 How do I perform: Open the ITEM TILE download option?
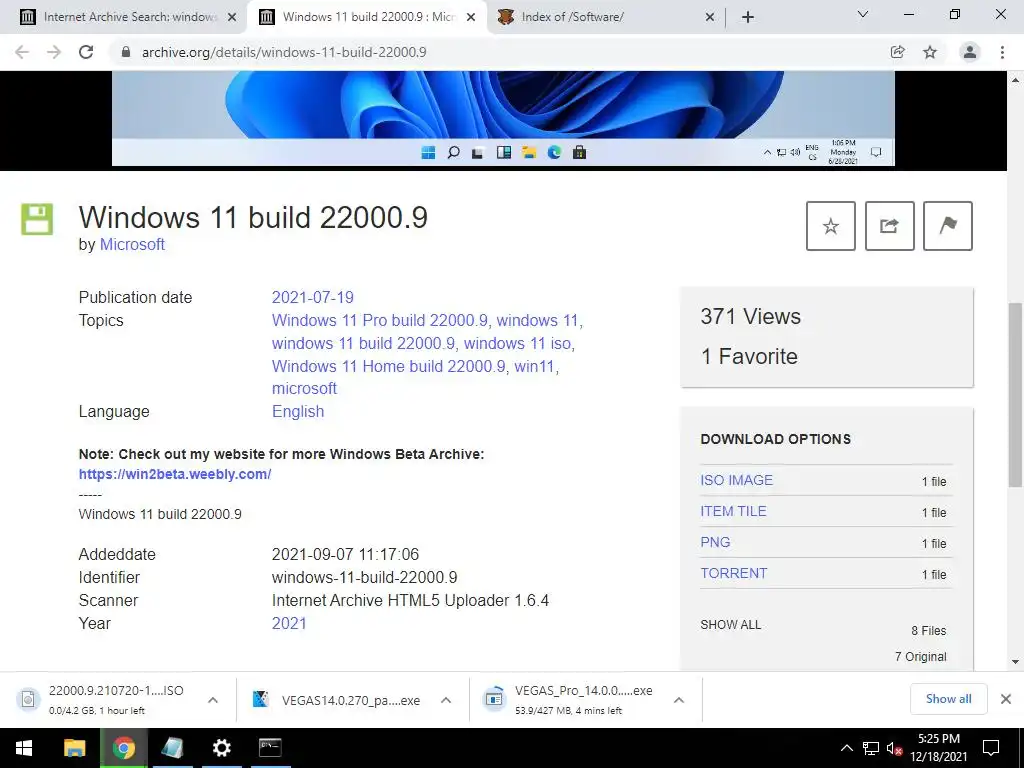click(733, 511)
